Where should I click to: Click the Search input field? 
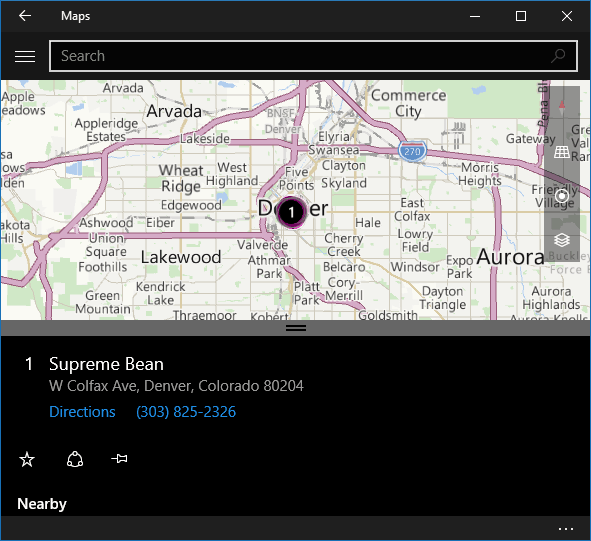(313, 56)
